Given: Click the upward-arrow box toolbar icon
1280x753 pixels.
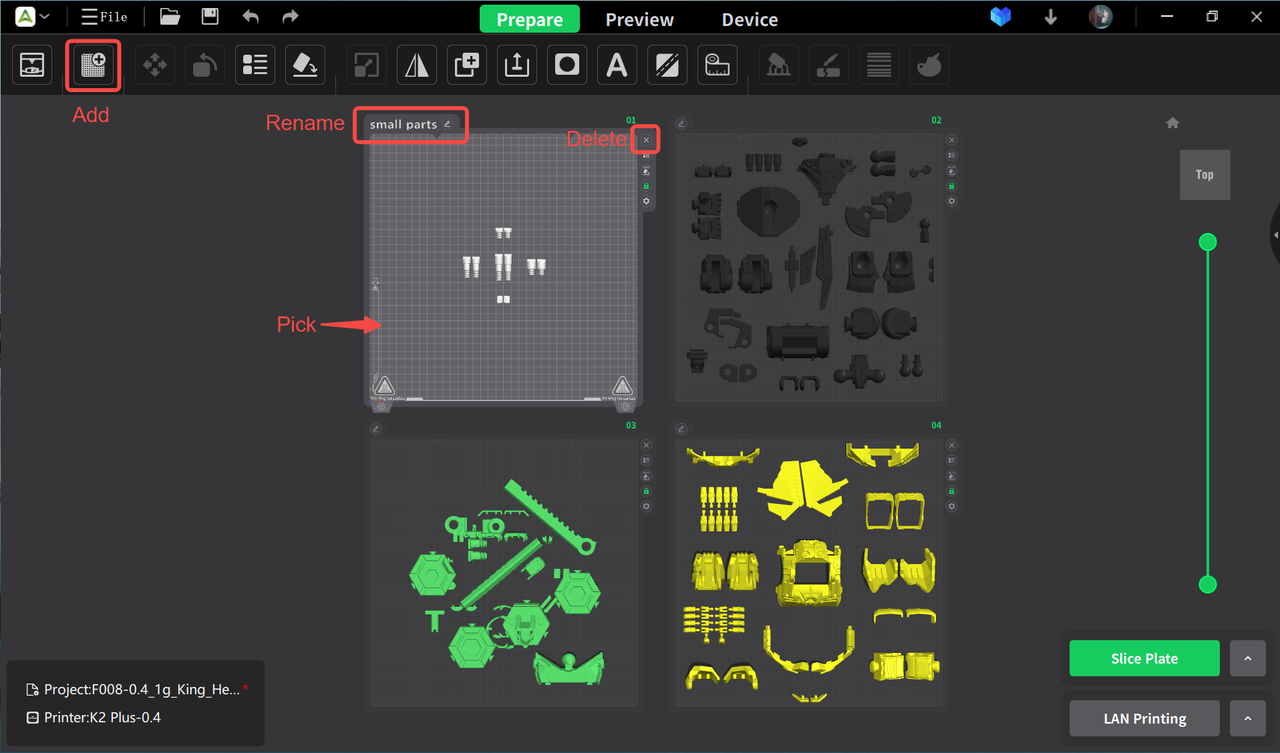Looking at the screenshot, I should pyautogui.click(x=516, y=65).
